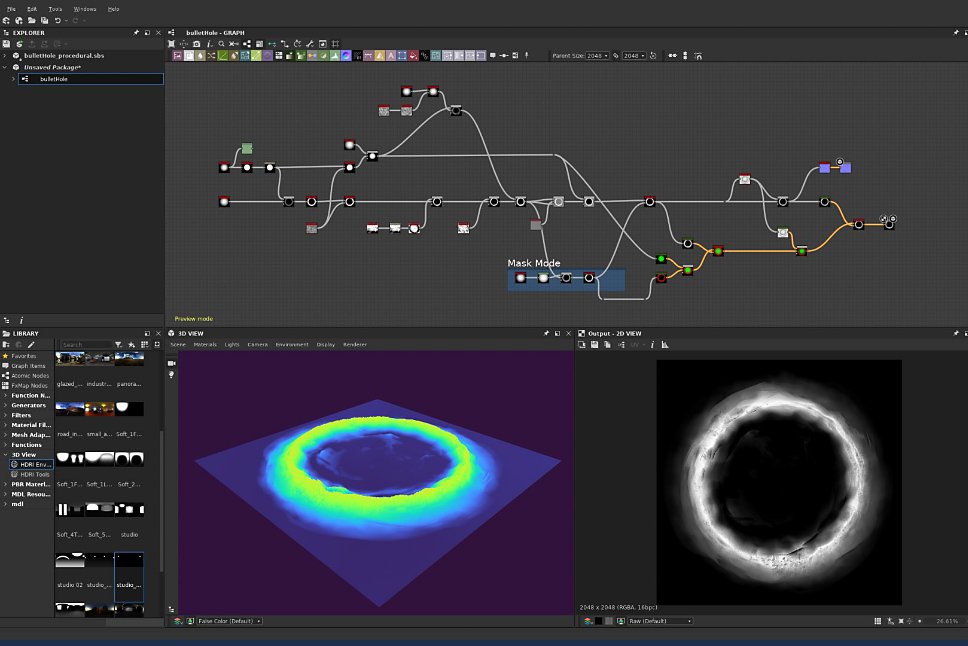Click the camera screenshot icon in graph toolbar
Screen dimensions: 968x646
196,44
